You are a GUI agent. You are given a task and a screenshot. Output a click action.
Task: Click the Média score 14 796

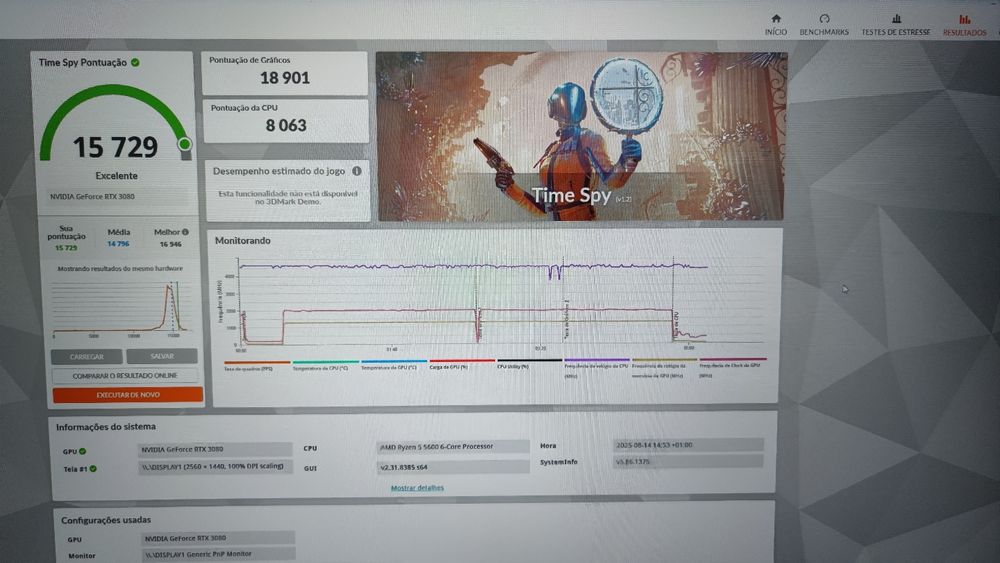(118, 244)
